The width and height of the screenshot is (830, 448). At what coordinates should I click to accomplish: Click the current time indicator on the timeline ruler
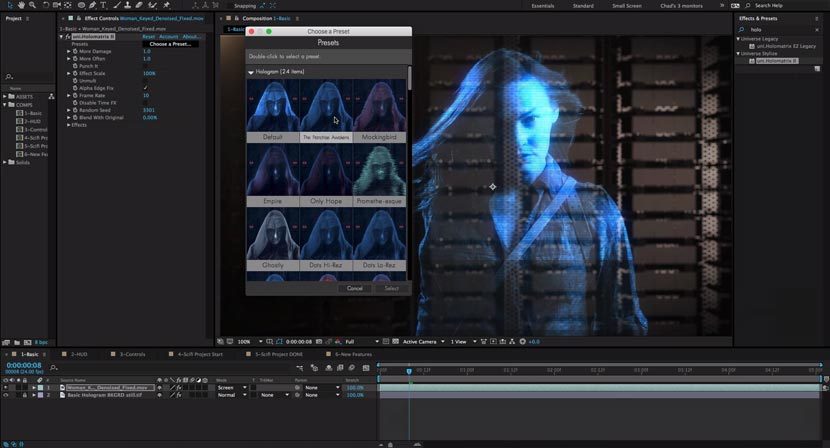tap(409, 371)
